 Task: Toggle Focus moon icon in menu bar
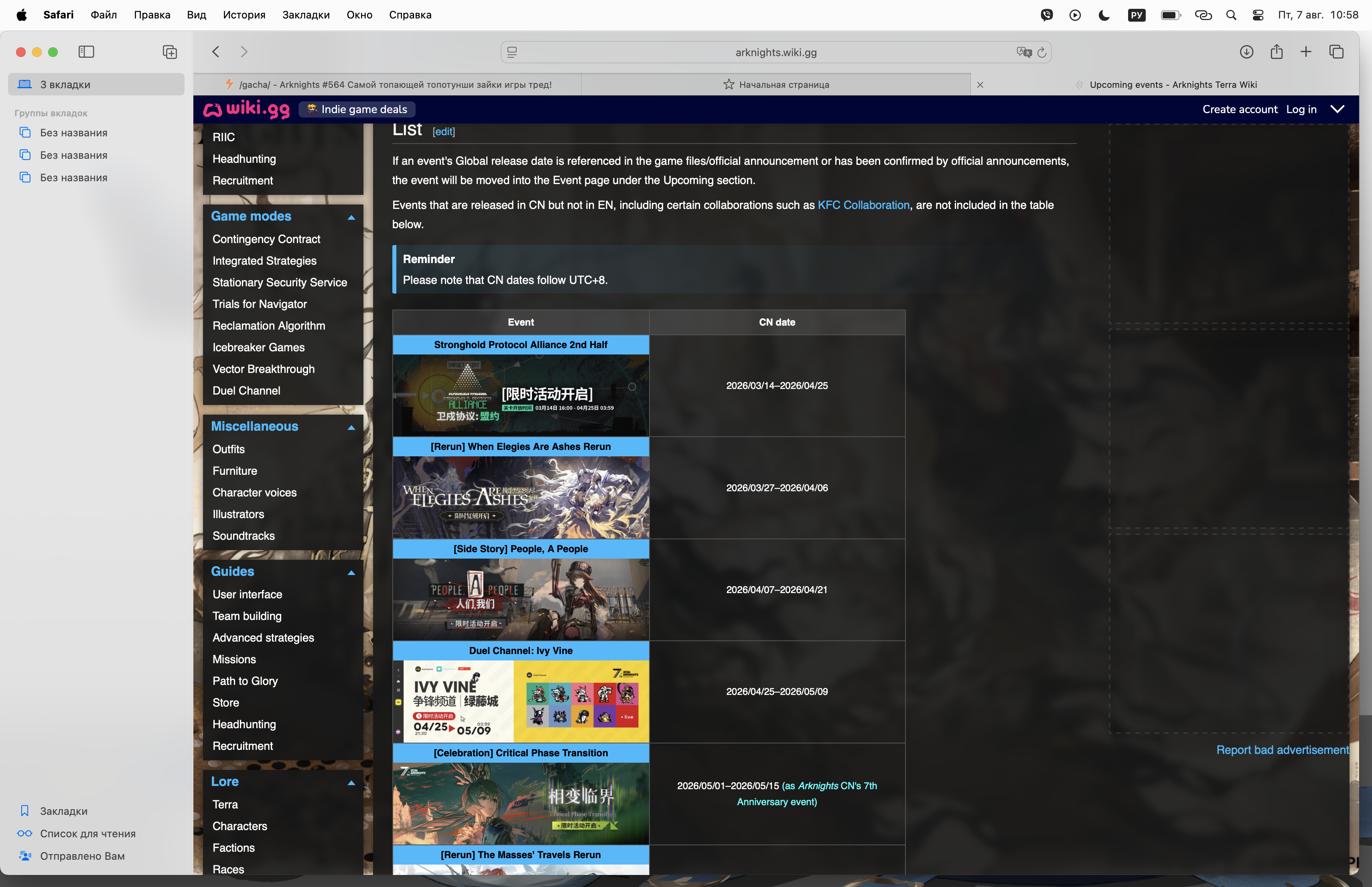click(x=1104, y=15)
